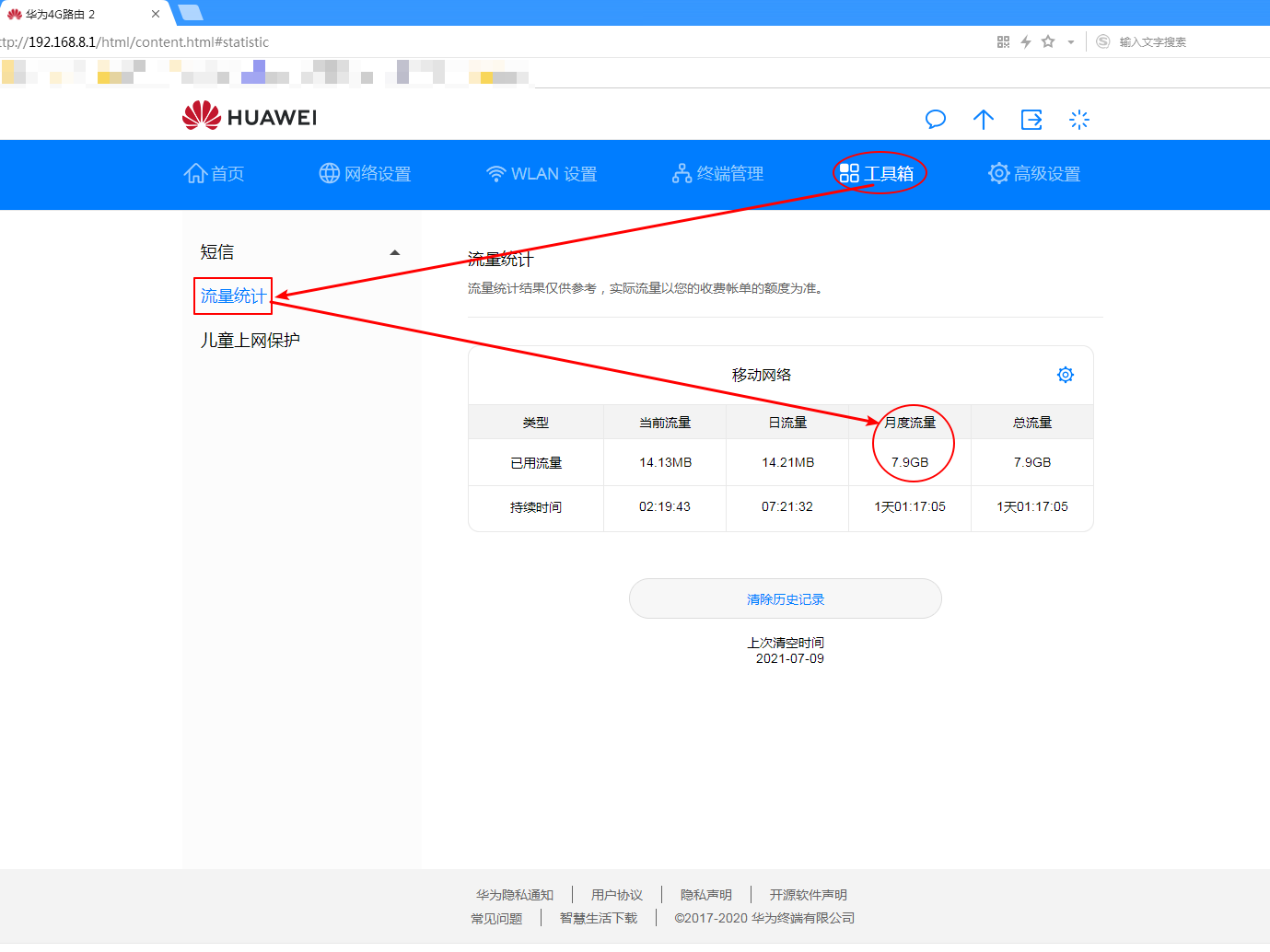This screenshot has width=1270, height=952.
Task: Click the 14.13MB current traffic cell
Action: click(x=665, y=462)
